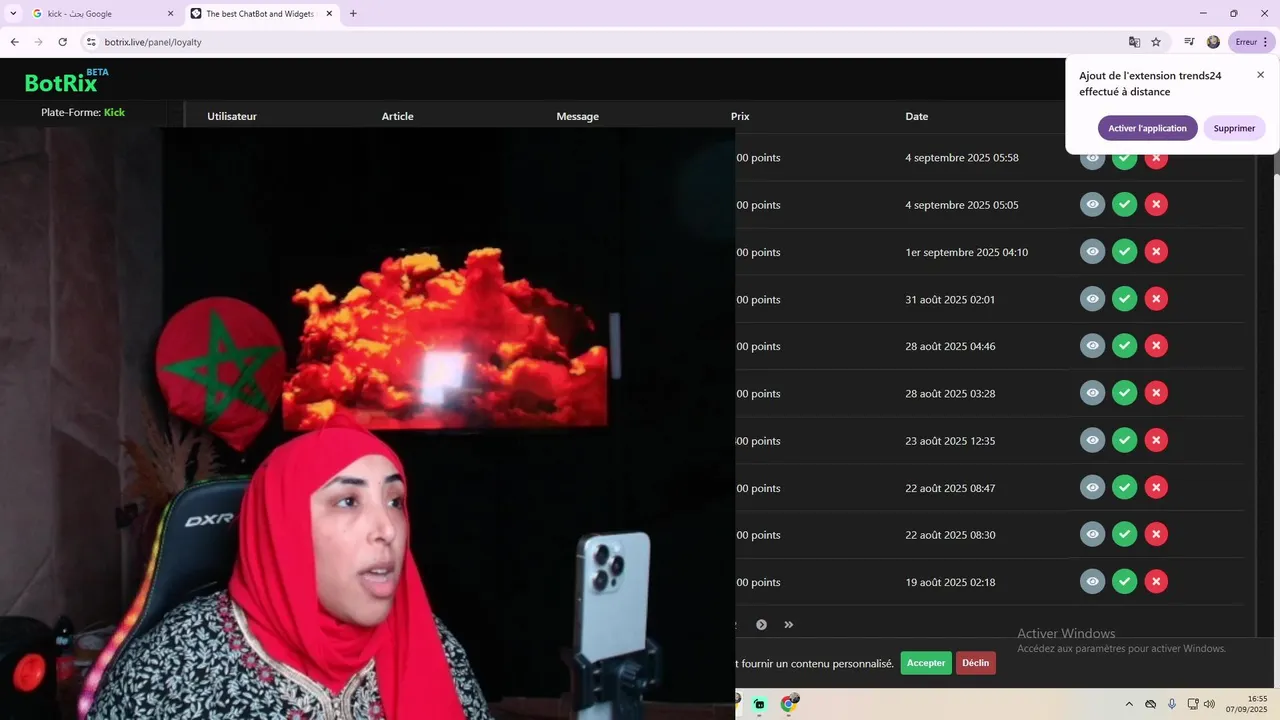View details of 22 août 2025 08:30 request
The image size is (1280, 720).
click(x=1092, y=534)
